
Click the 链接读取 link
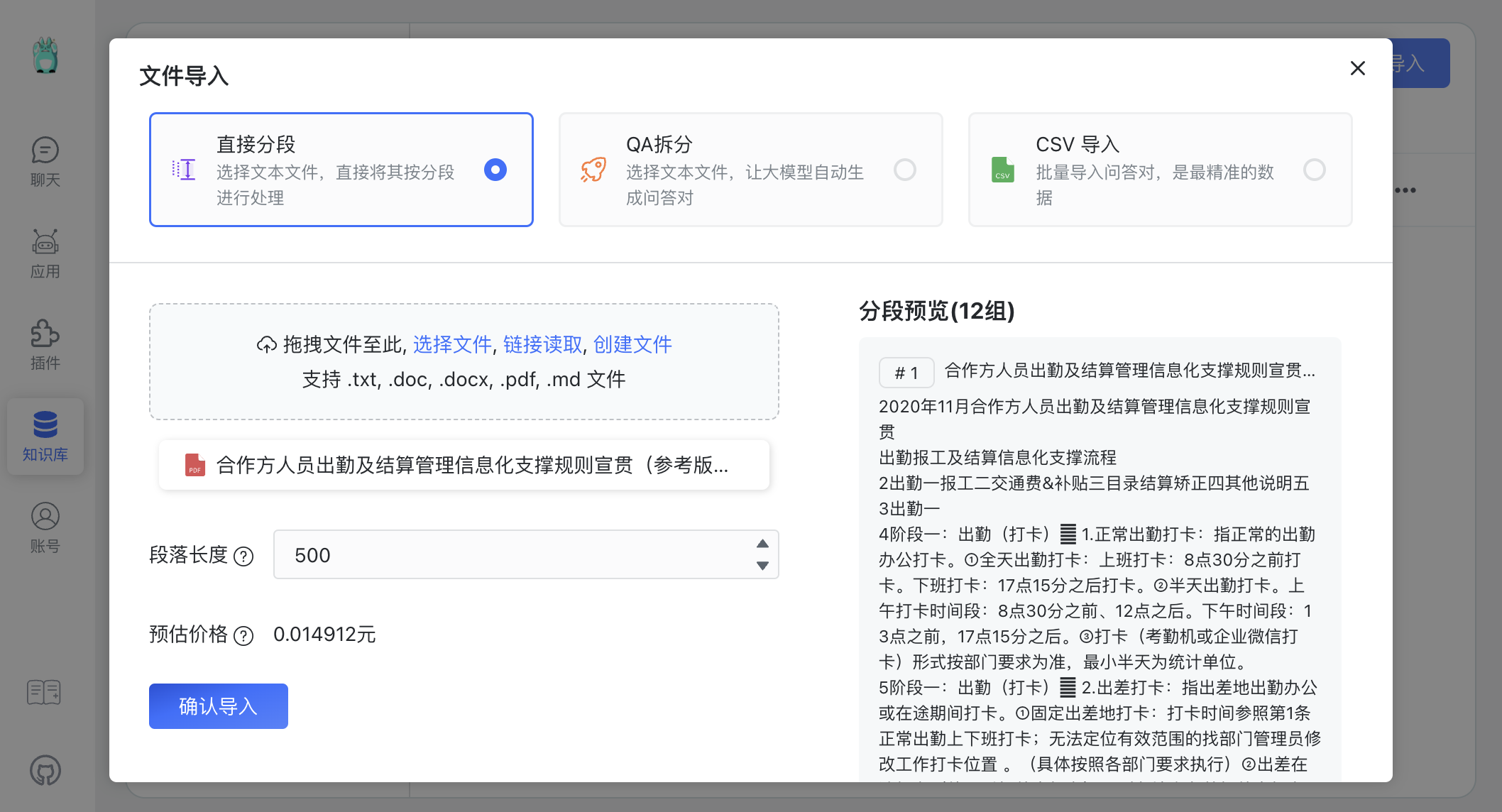tap(542, 344)
